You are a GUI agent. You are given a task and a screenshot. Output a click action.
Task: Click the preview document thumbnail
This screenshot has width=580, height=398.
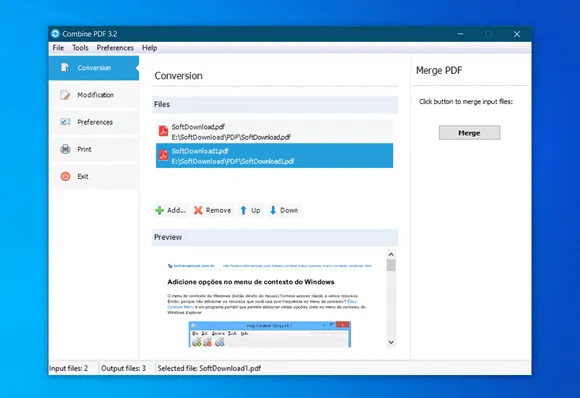pos(270,299)
